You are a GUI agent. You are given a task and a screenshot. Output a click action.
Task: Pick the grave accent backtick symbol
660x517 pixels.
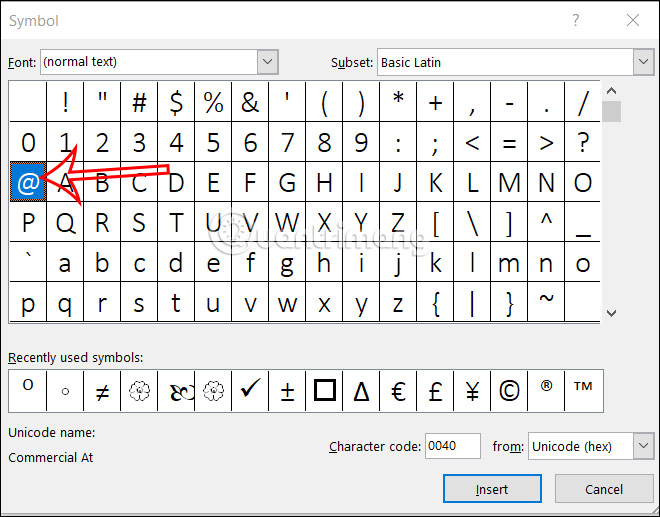(28, 262)
